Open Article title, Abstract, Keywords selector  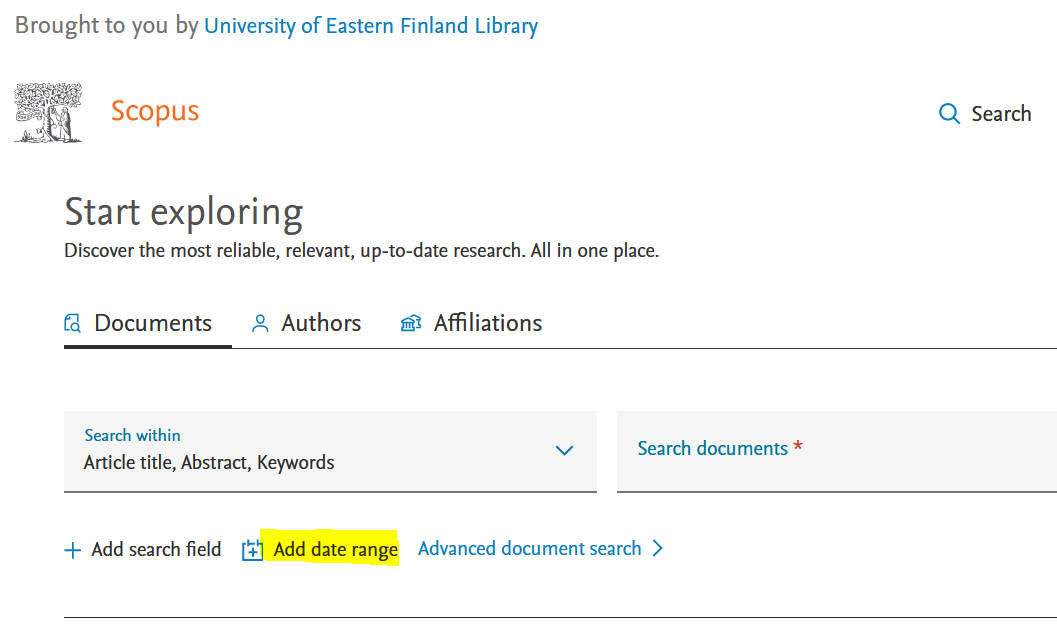point(330,451)
